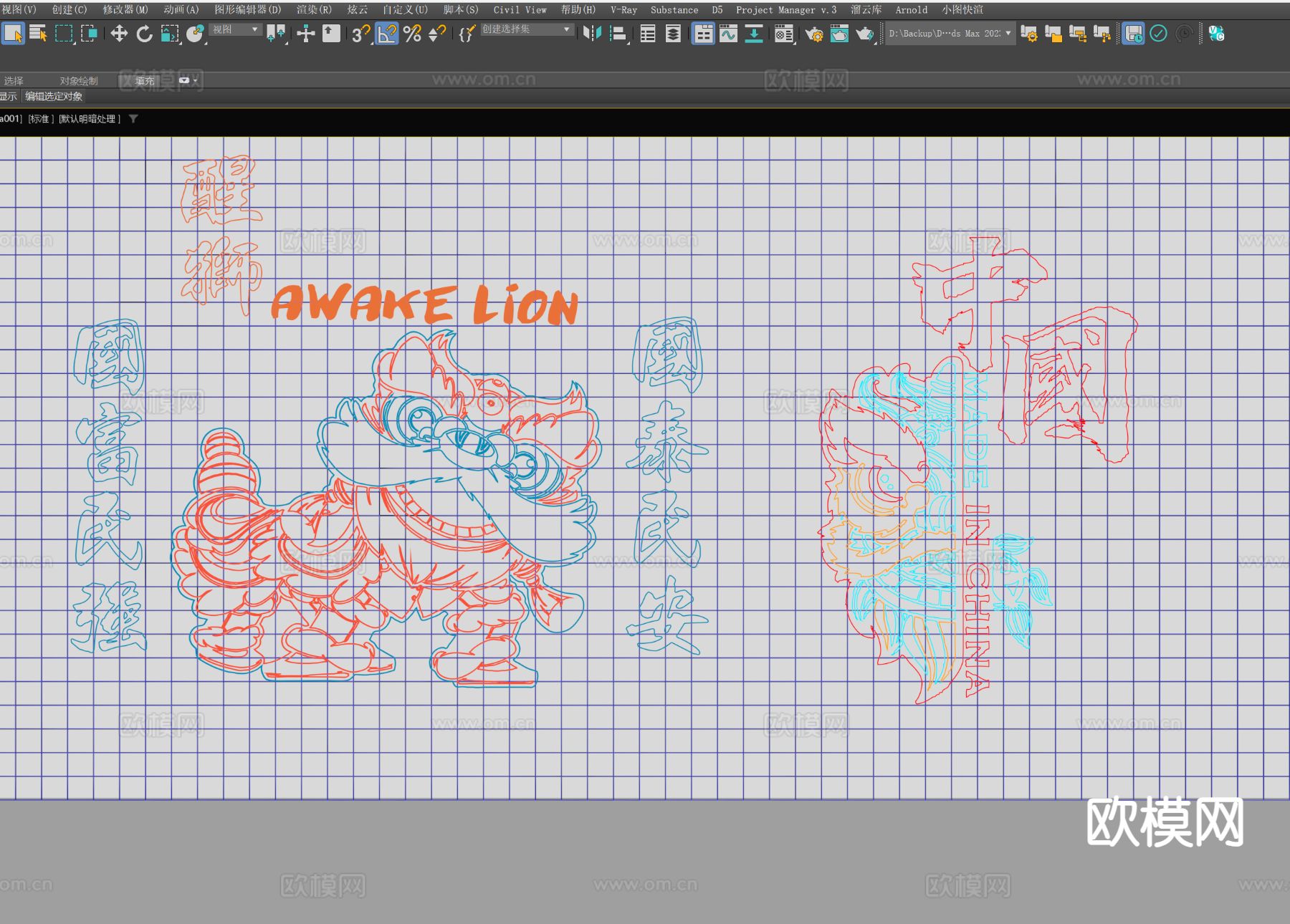Open the project path dropdown D:\Backup
Image resolution: width=1290 pixels, height=924 pixels.
click(x=950, y=34)
